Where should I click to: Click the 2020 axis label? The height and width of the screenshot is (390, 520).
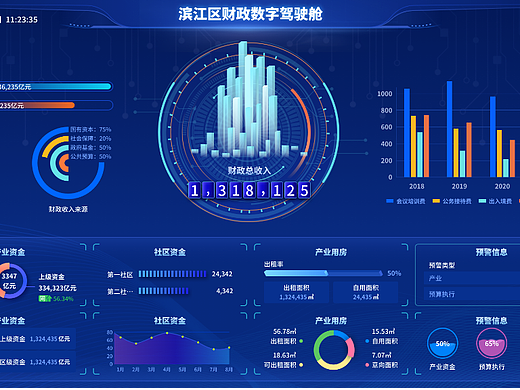click(502, 186)
